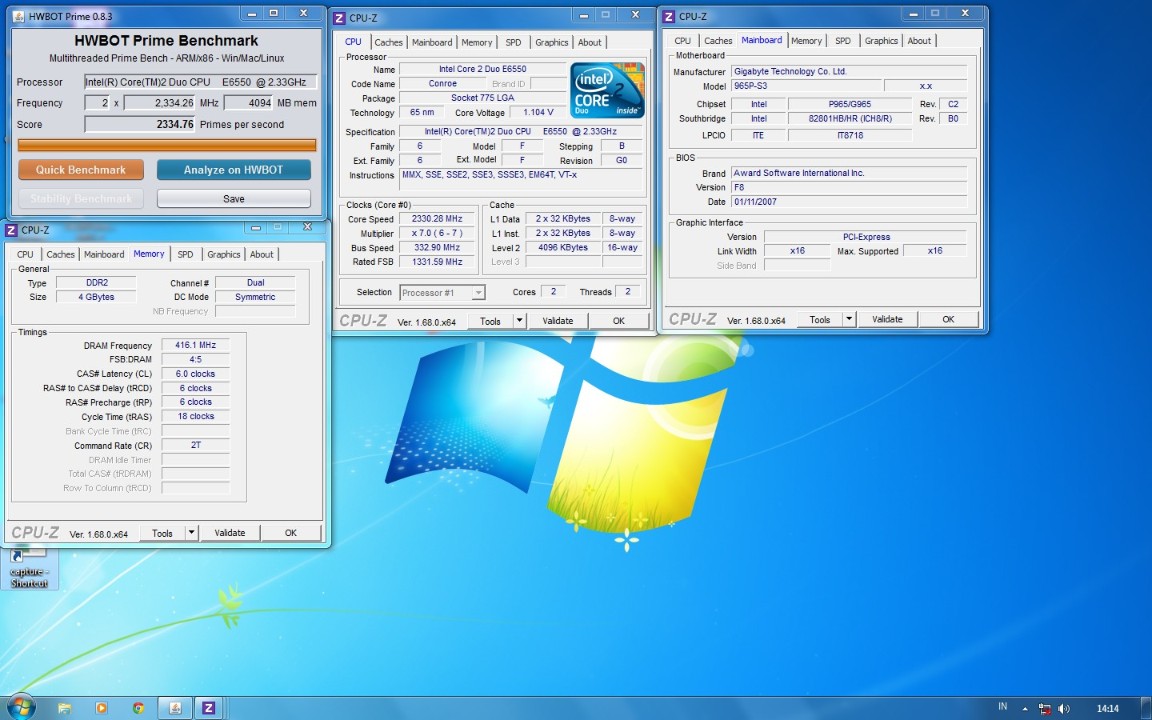The image size is (1152, 720).
Task: Switch to the CPU-Z taskbar item
Action: 209,708
